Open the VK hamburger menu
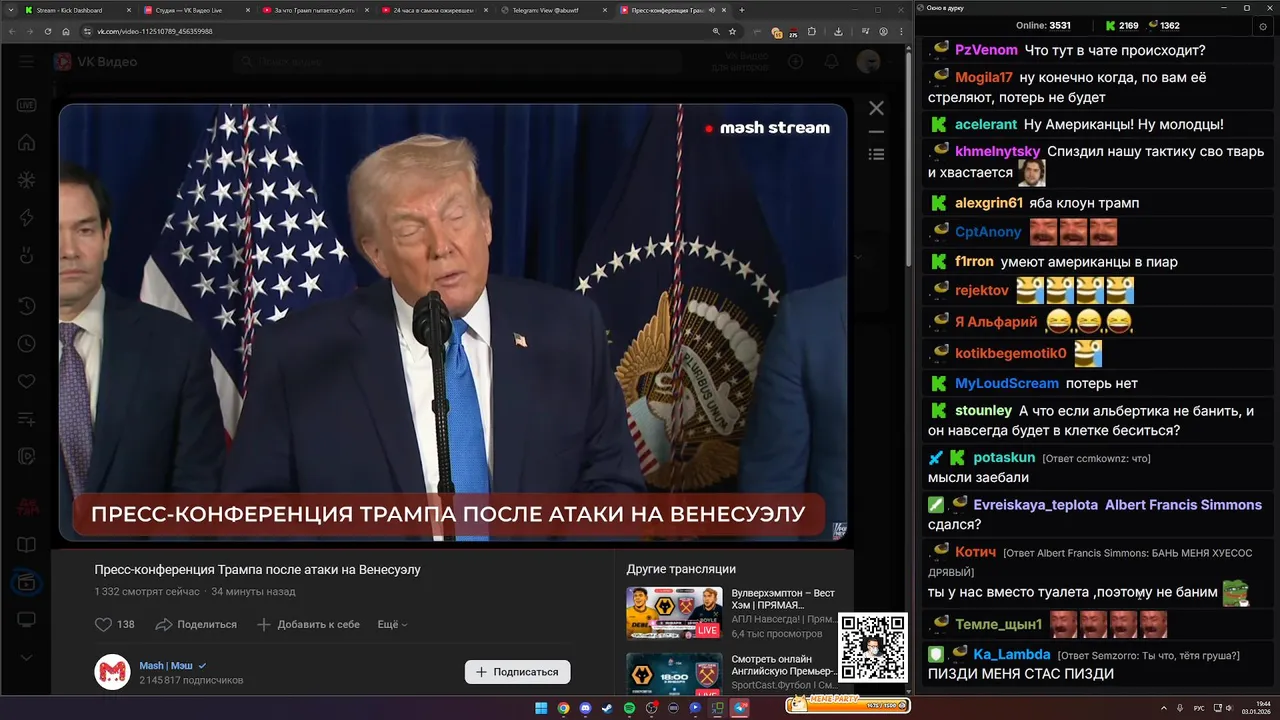The image size is (1280, 720). pos(26,62)
